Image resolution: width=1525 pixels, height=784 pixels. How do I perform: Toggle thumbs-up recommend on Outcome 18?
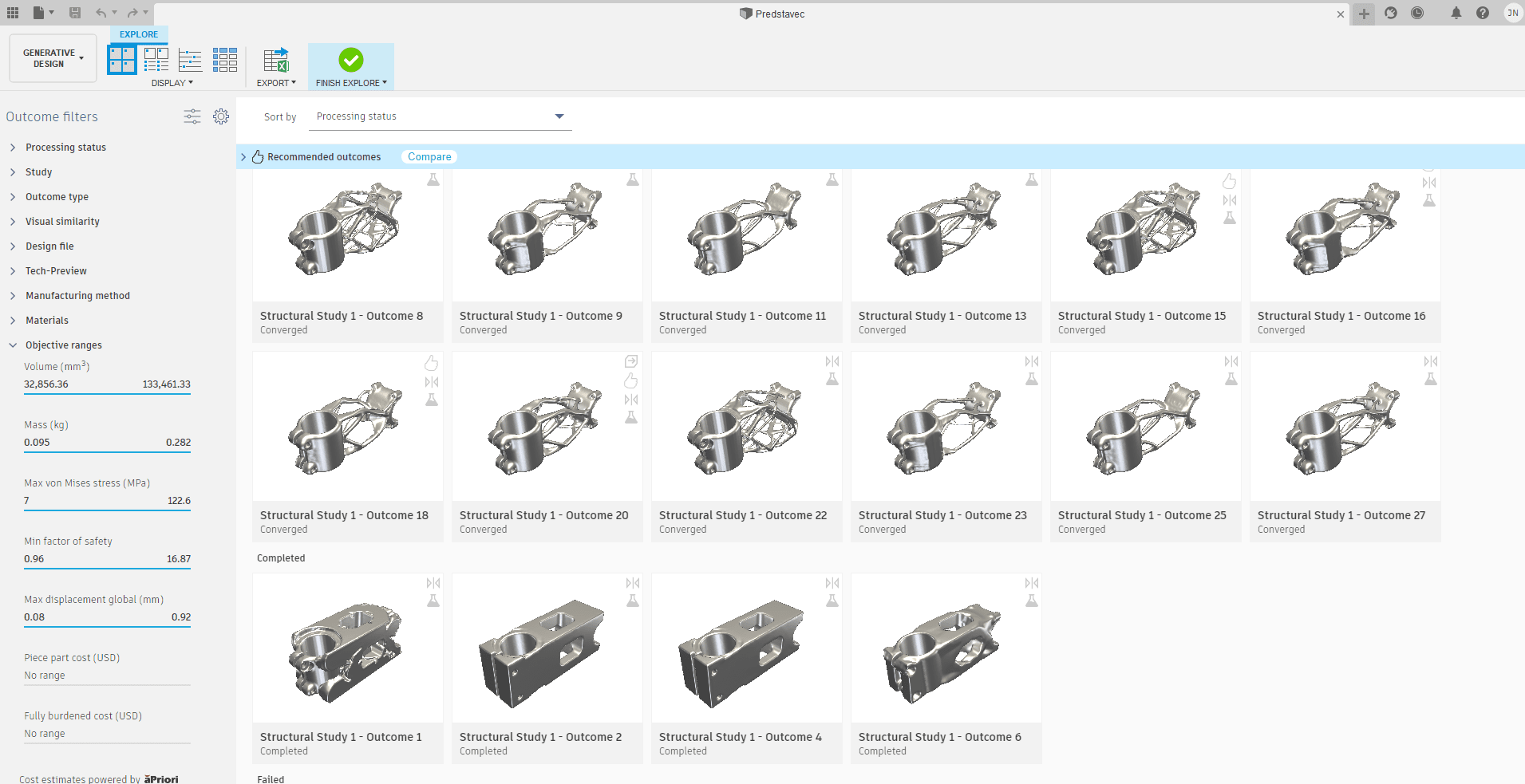(x=432, y=363)
